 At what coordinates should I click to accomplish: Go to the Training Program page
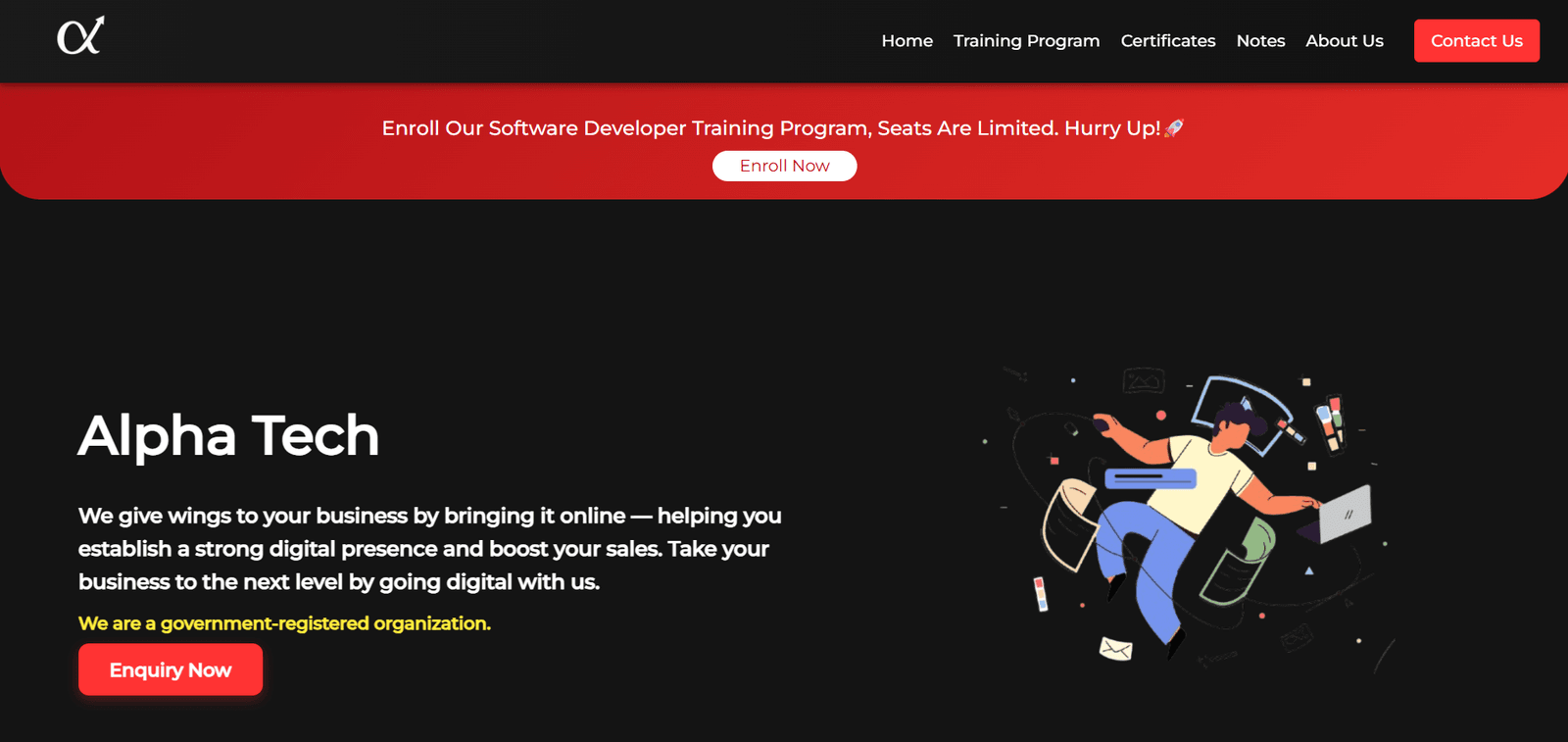tap(1026, 41)
